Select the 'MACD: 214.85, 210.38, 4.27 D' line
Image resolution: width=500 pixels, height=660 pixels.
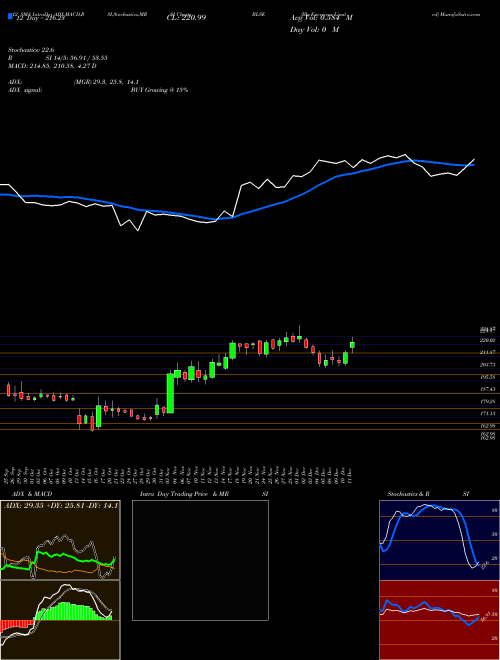[x=52, y=66]
